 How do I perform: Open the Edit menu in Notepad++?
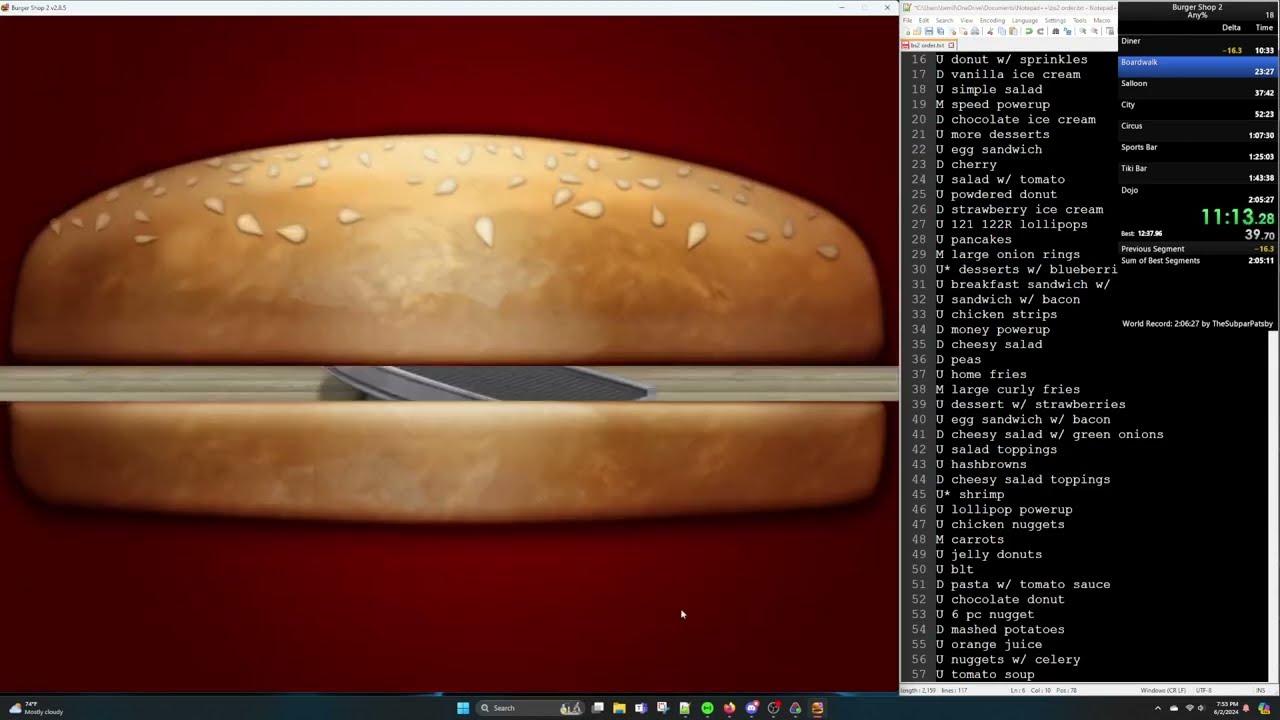click(x=924, y=21)
